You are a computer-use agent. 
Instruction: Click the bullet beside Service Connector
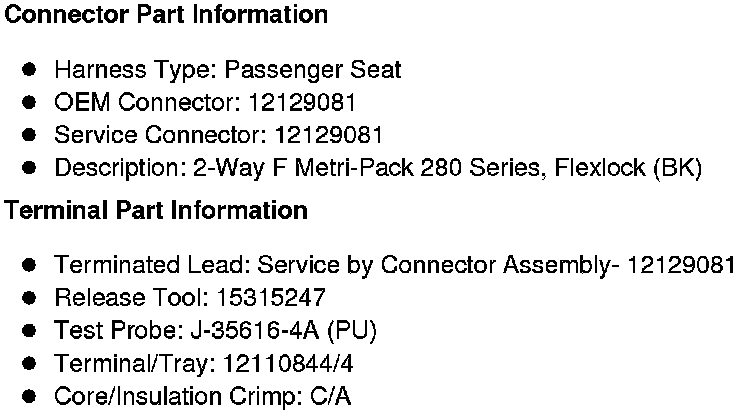point(30,135)
